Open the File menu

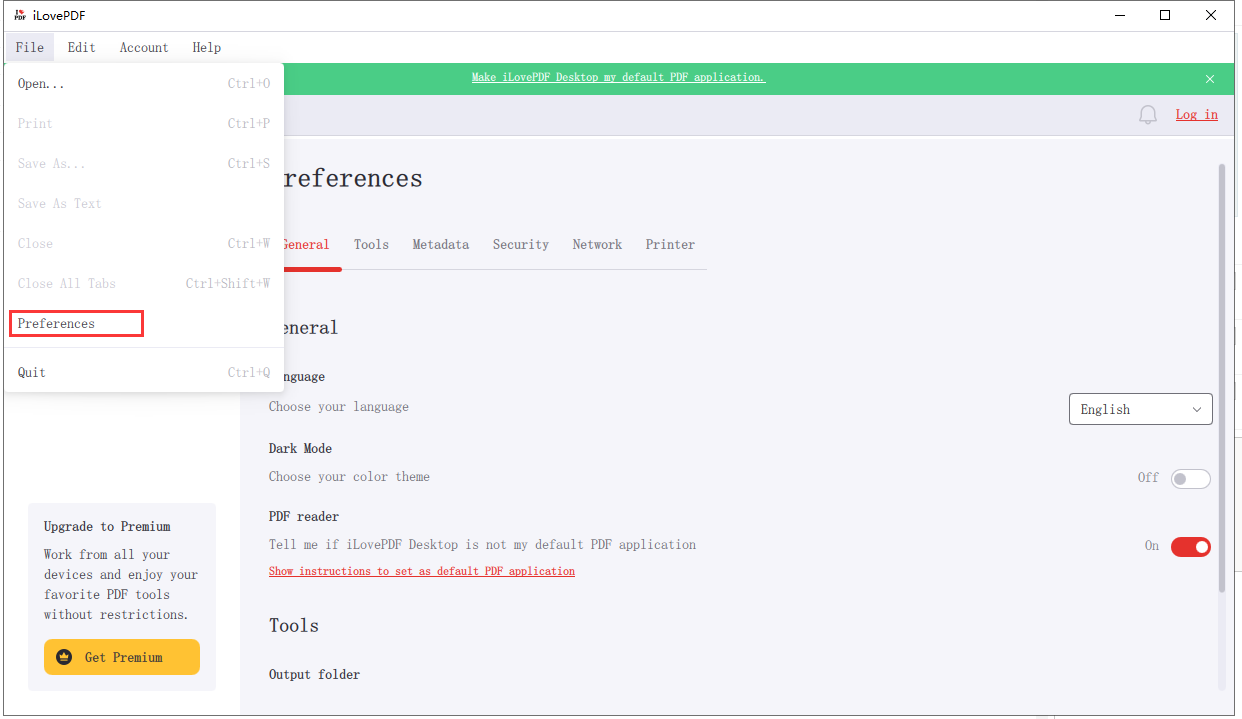[x=30, y=47]
